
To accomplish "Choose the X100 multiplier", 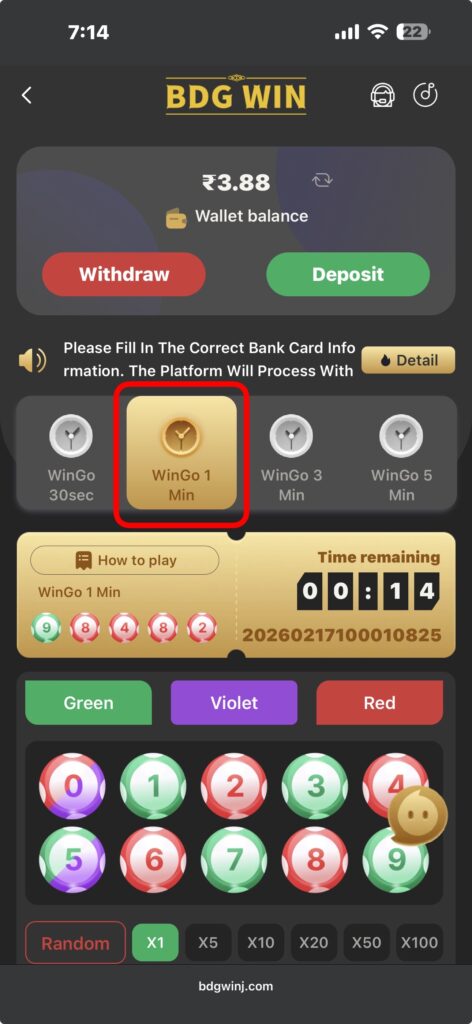I will click(419, 943).
